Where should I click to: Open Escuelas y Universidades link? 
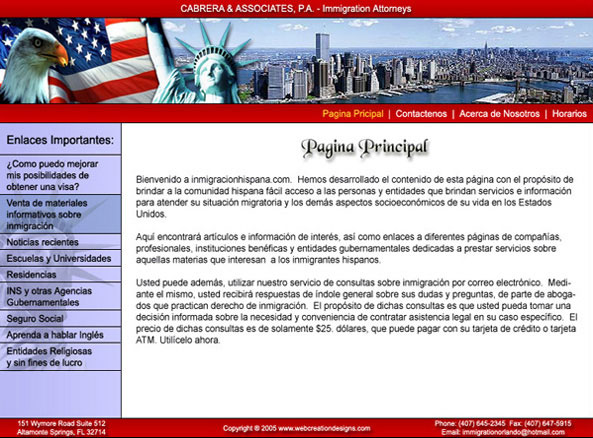61,258
